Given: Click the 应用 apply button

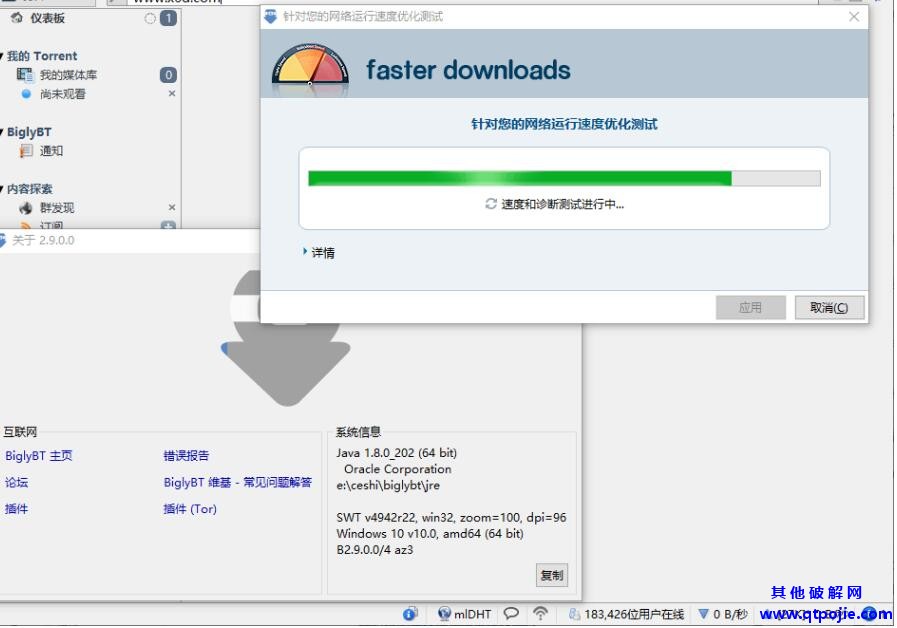Looking at the screenshot, I should click(x=751, y=308).
